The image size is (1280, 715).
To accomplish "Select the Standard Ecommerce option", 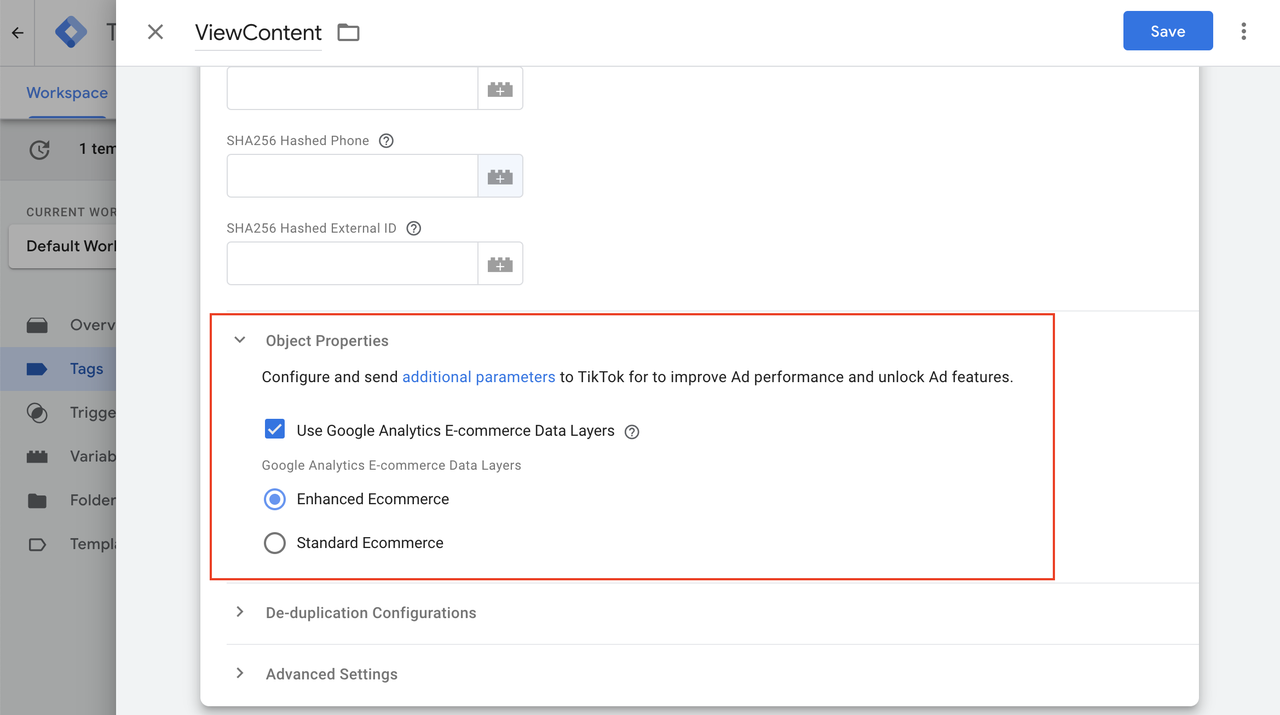I will [x=274, y=543].
